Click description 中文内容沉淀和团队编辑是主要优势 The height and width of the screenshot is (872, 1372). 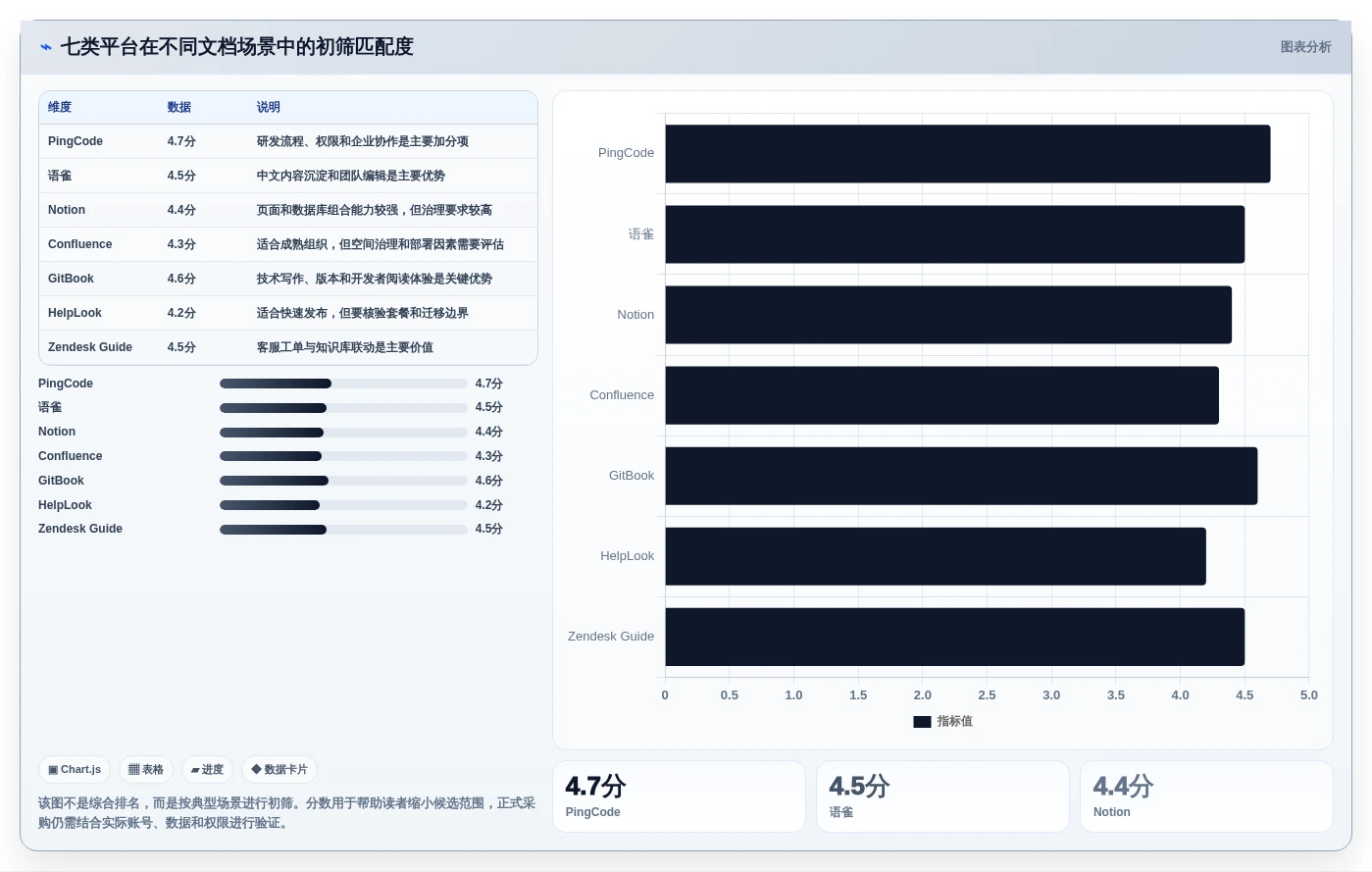click(351, 176)
